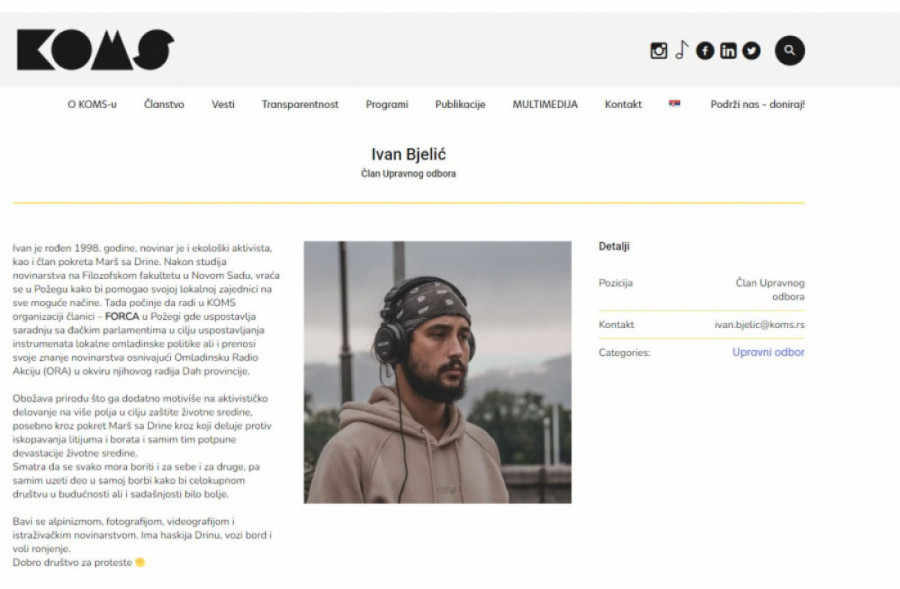Screen dimensions: 900x589
Task: Select Programi in the navigation bar
Action: point(387,104)
